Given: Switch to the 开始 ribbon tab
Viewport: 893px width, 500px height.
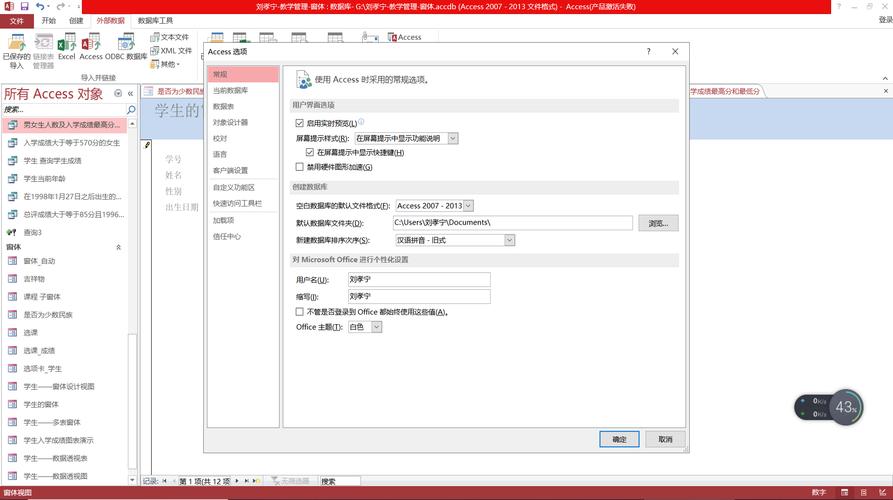Looking at the screenshot, I should [49, 21].
